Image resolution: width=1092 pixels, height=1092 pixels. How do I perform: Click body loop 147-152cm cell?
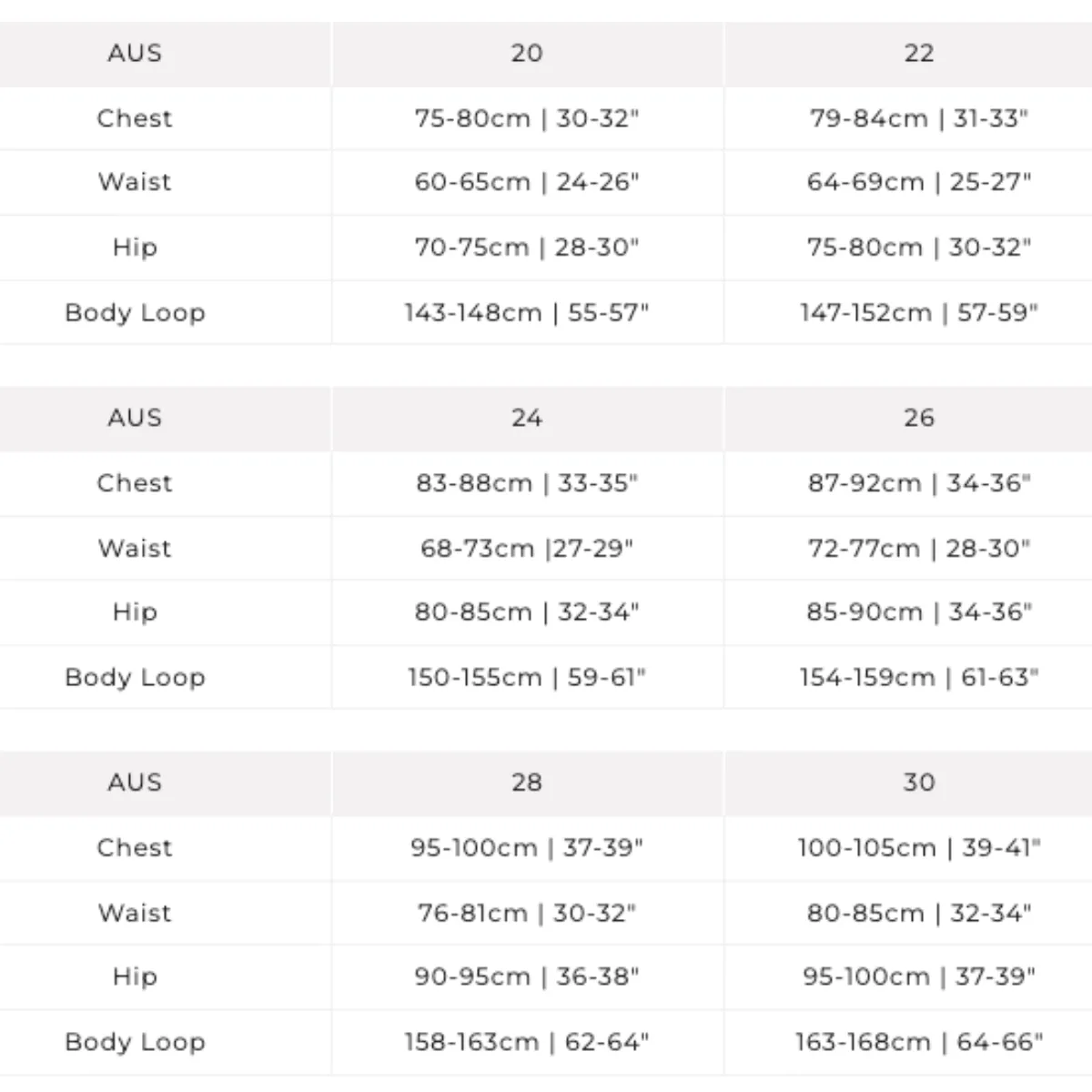(918, 313)
